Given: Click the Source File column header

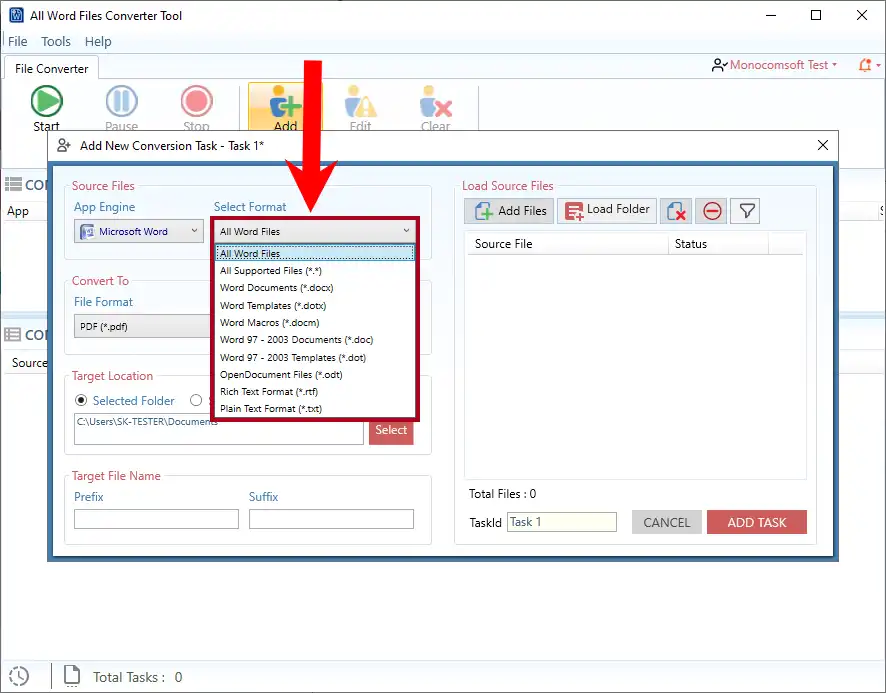Looking at the screenshot, I should coord(567,244).
